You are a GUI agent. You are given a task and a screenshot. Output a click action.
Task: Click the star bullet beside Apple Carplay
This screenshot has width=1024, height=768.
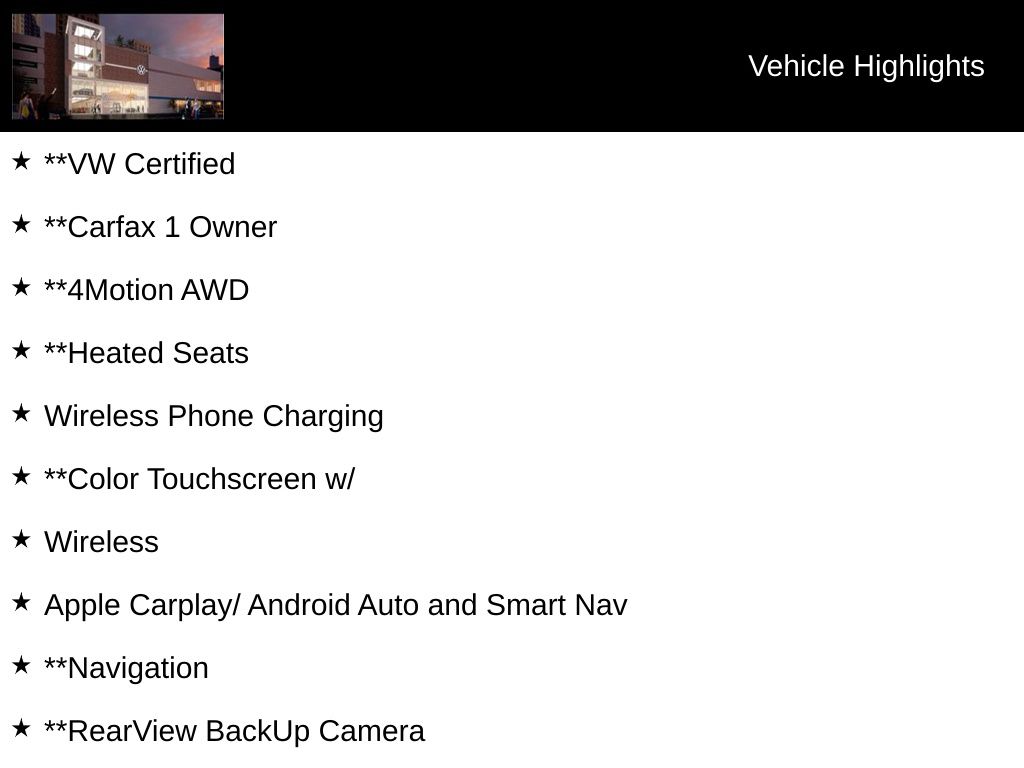pyautogui.click(x=21, y=602)
